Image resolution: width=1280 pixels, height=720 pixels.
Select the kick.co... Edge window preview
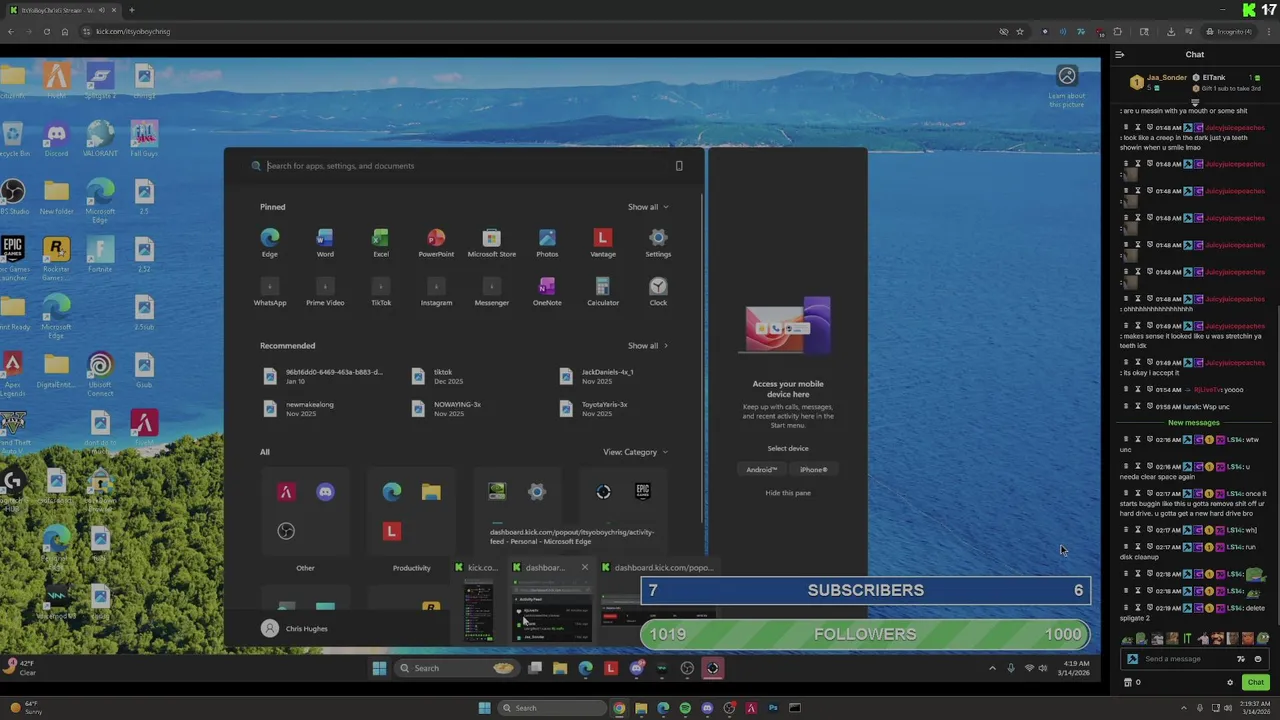click(x=477, y=602)
